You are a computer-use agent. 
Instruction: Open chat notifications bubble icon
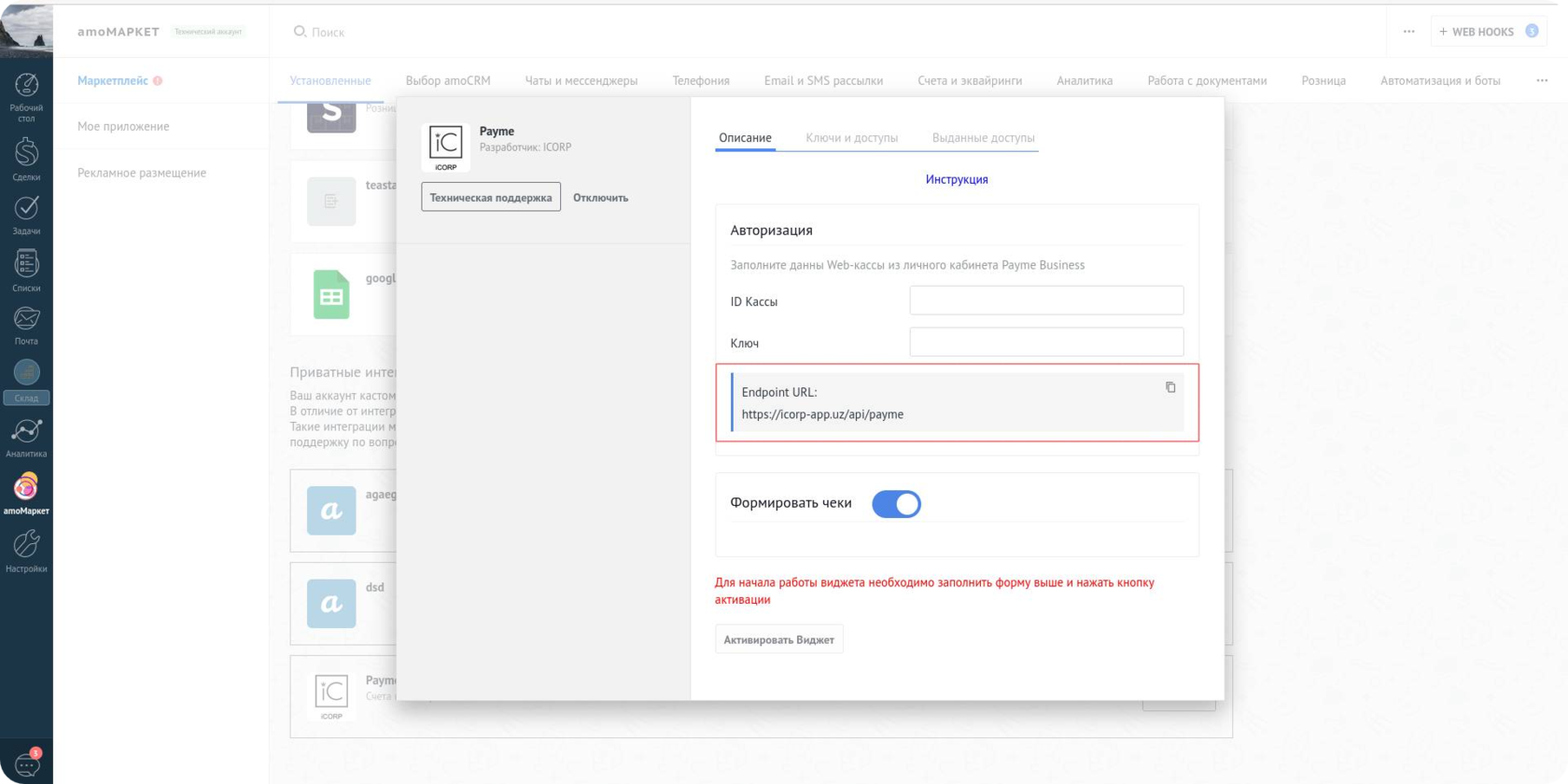(x=26, y=764)
